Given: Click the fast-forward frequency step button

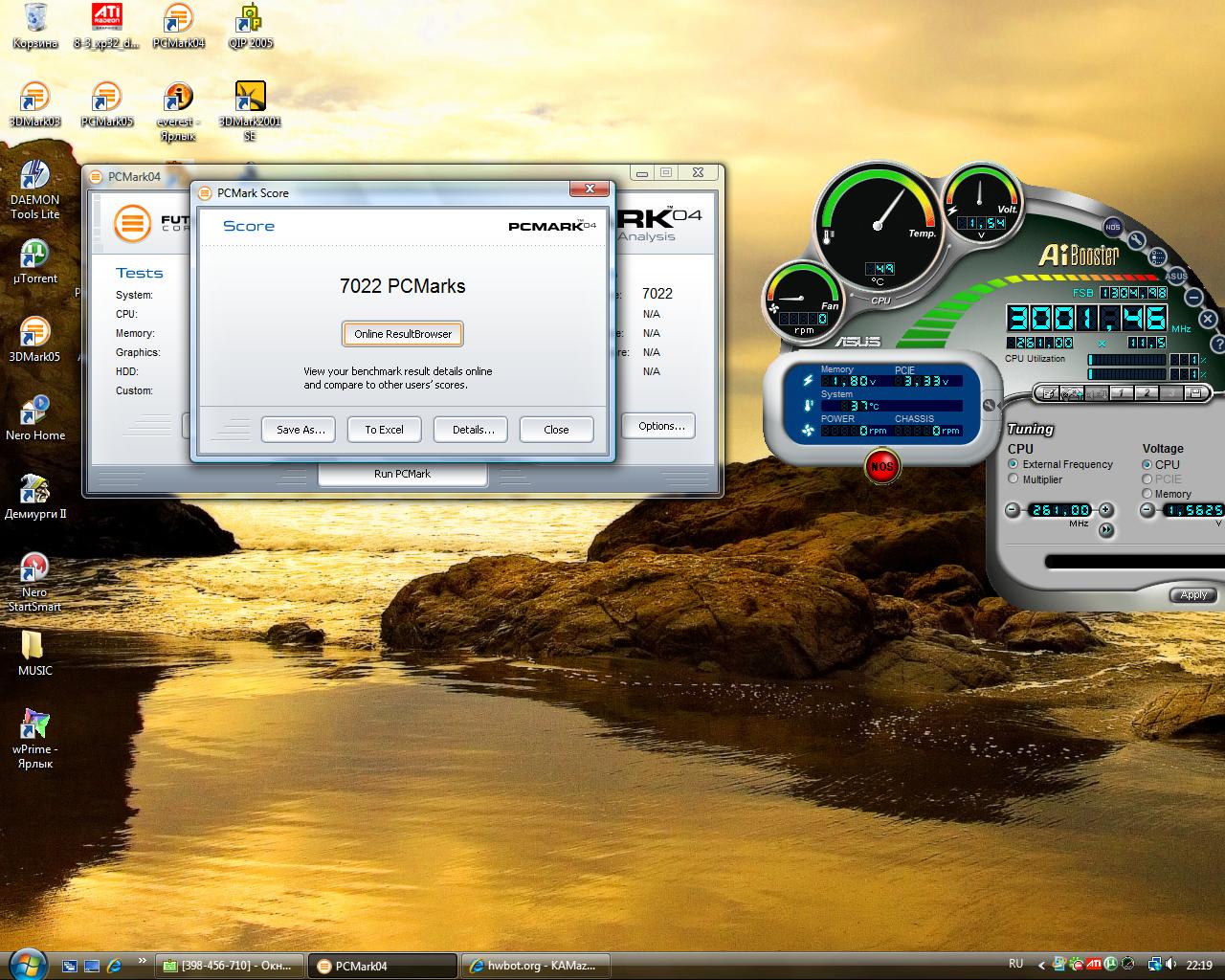Looking at the screenshot, I should point(1106,529).
